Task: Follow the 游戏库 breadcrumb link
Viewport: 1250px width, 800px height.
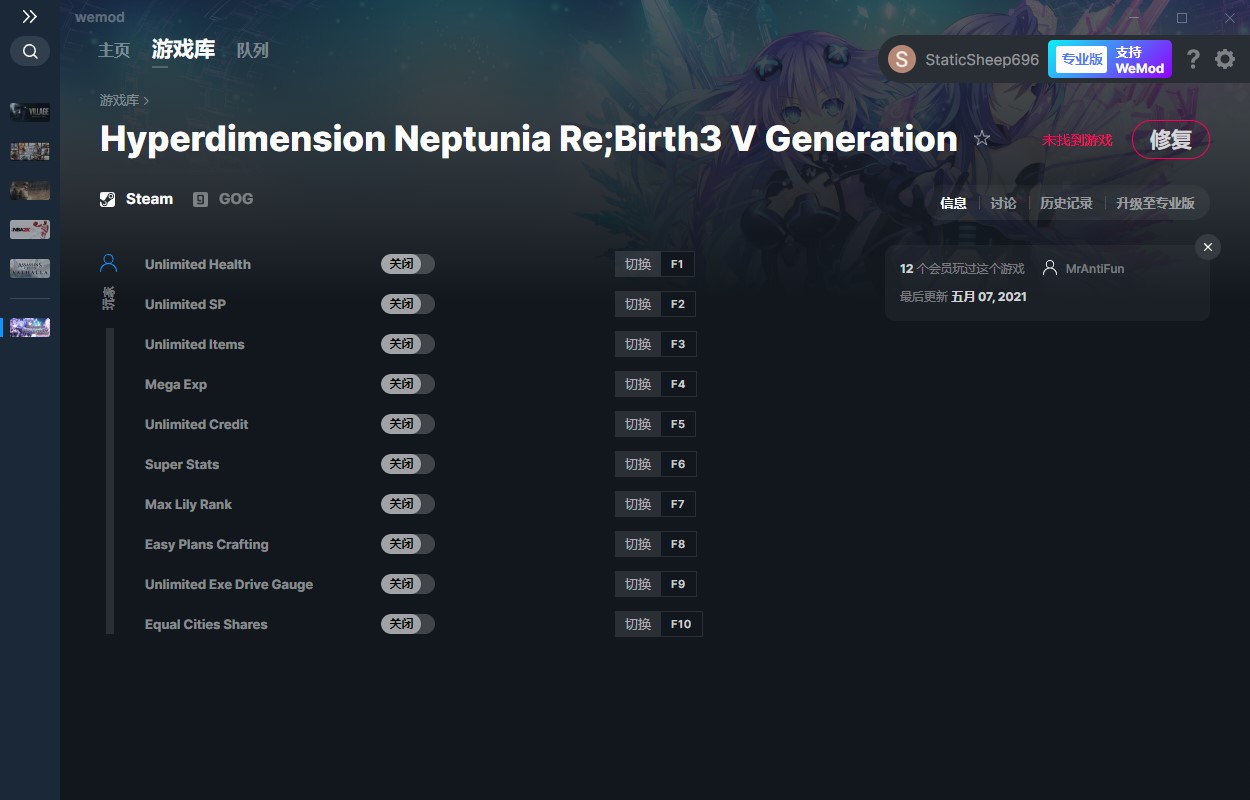Action: click(x=119, y=101)
